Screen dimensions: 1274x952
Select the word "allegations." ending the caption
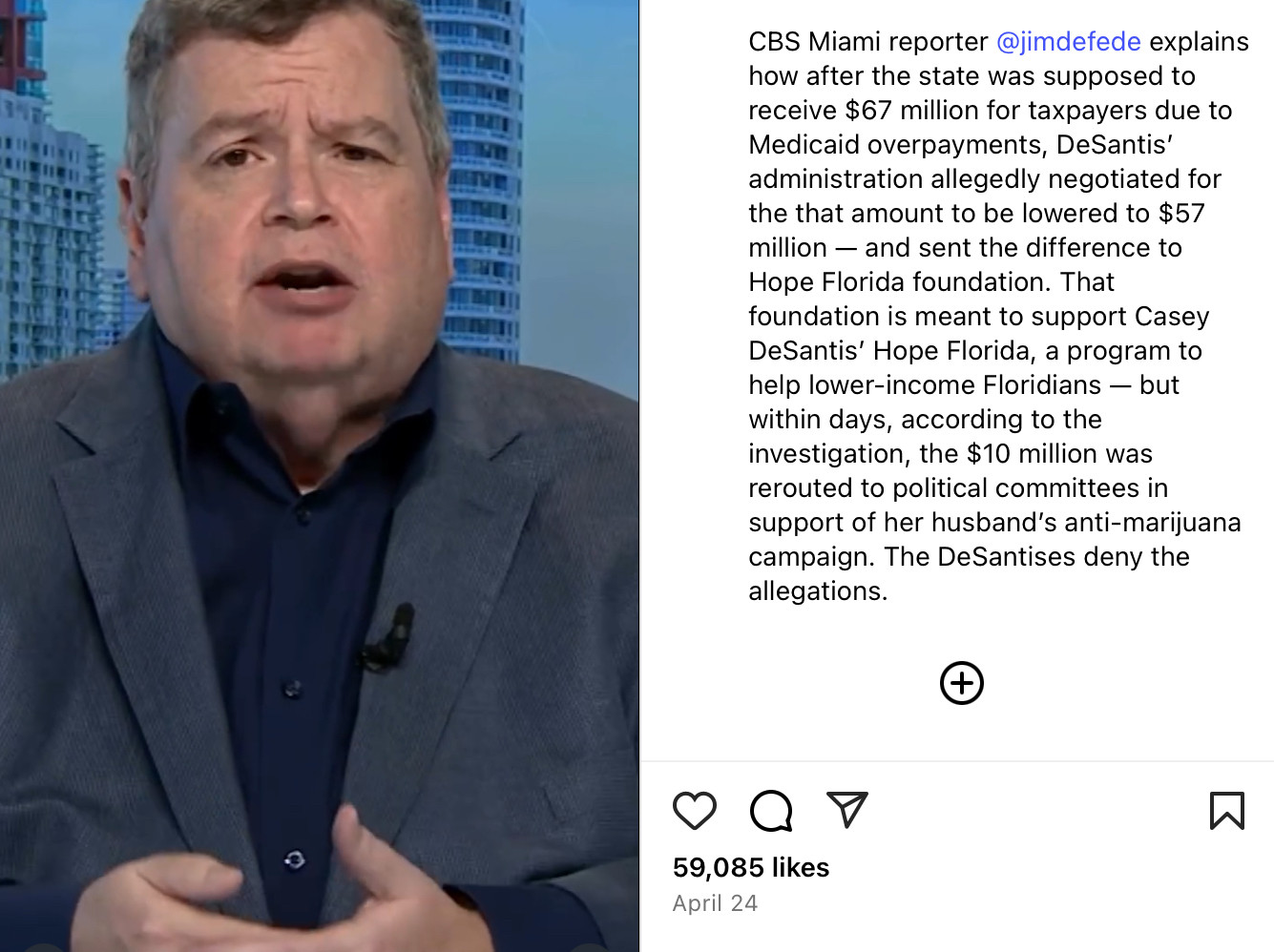coord(818,591)
